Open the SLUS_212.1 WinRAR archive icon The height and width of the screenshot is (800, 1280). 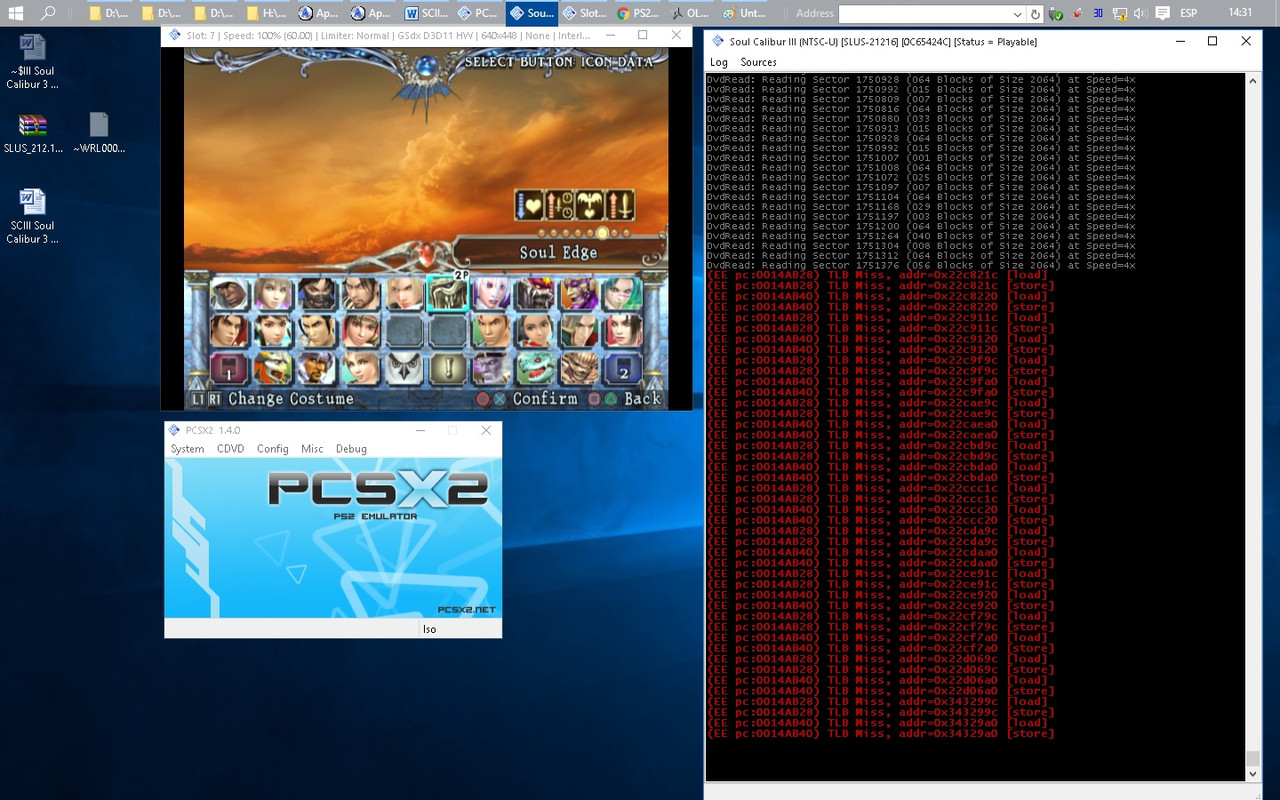(x=32, y=133)
